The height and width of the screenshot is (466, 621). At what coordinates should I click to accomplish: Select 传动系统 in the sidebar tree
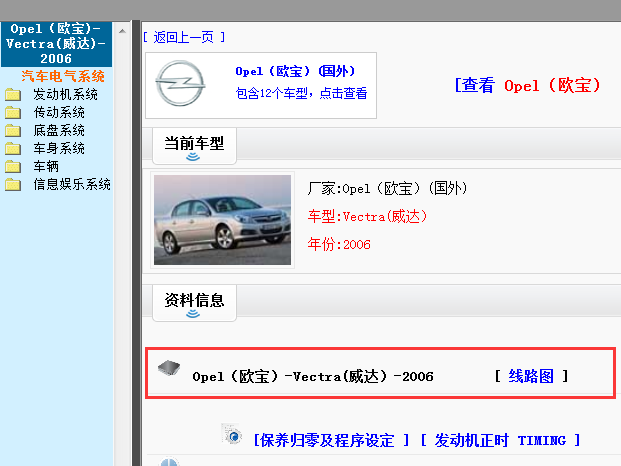click(59, 113)
